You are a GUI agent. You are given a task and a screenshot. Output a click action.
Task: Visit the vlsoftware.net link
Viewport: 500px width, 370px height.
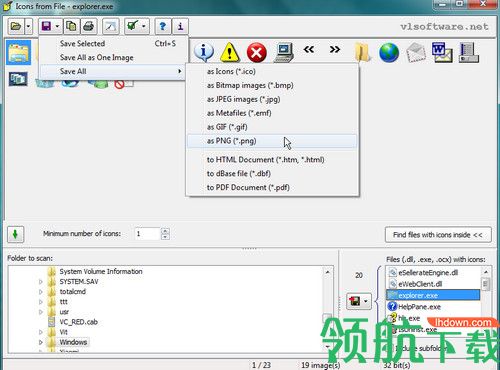tap(444, 26)
